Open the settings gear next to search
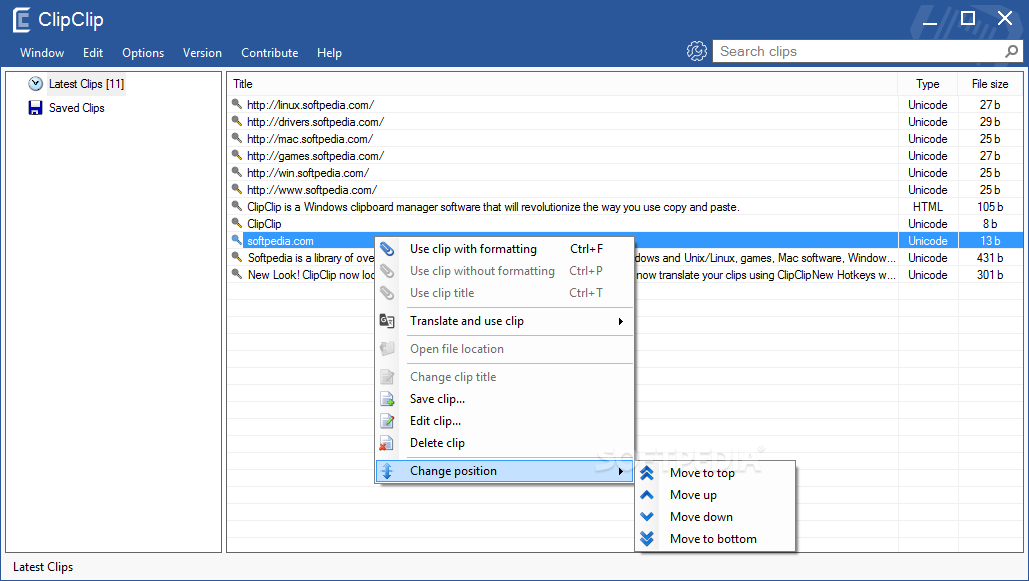 pos(696,51)
